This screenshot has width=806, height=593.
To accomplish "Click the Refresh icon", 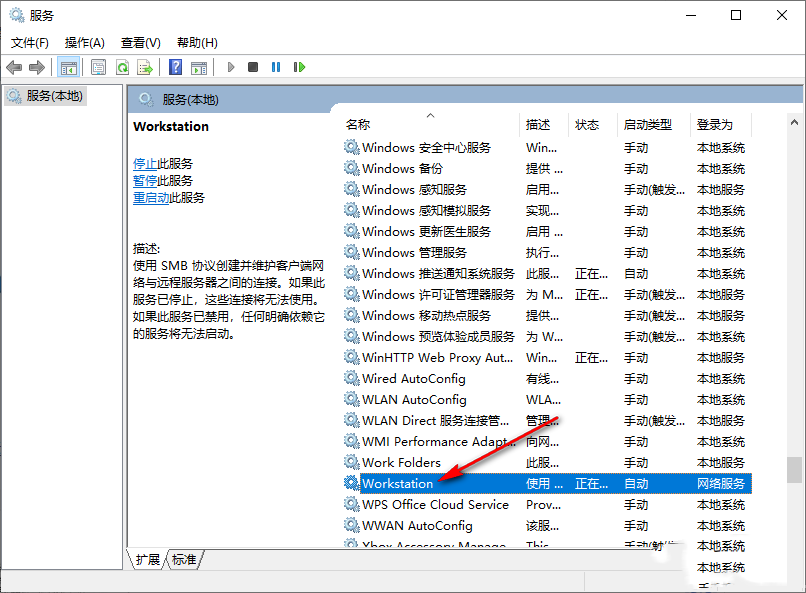I will 122,67.
